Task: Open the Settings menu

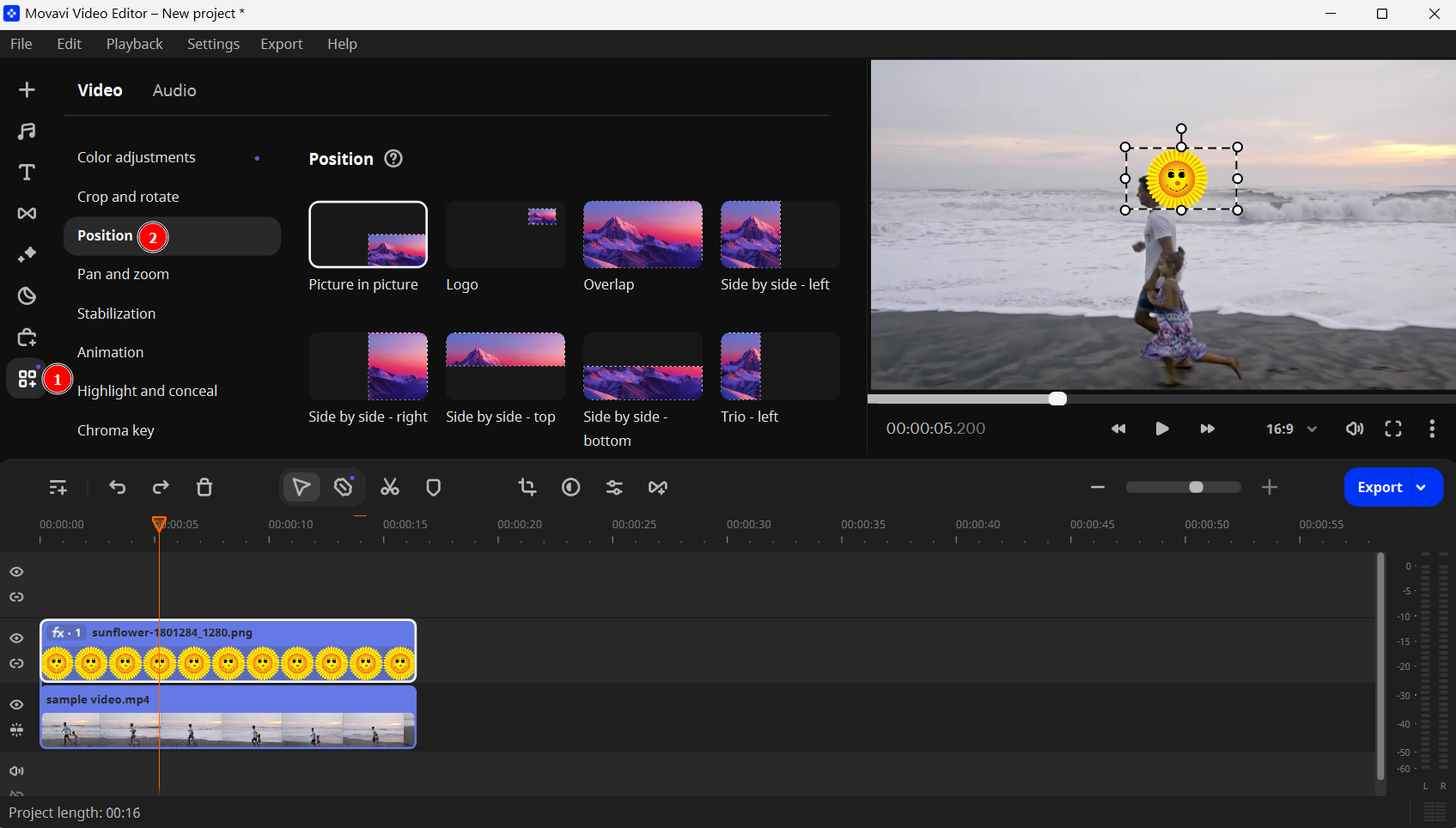Action: click(x=213, y=44)
